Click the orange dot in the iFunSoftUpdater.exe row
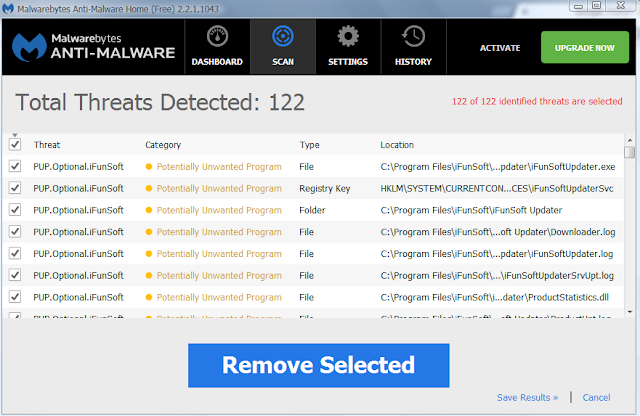The width and height of the screenshot is (640, 416). (x=149, y=167)
